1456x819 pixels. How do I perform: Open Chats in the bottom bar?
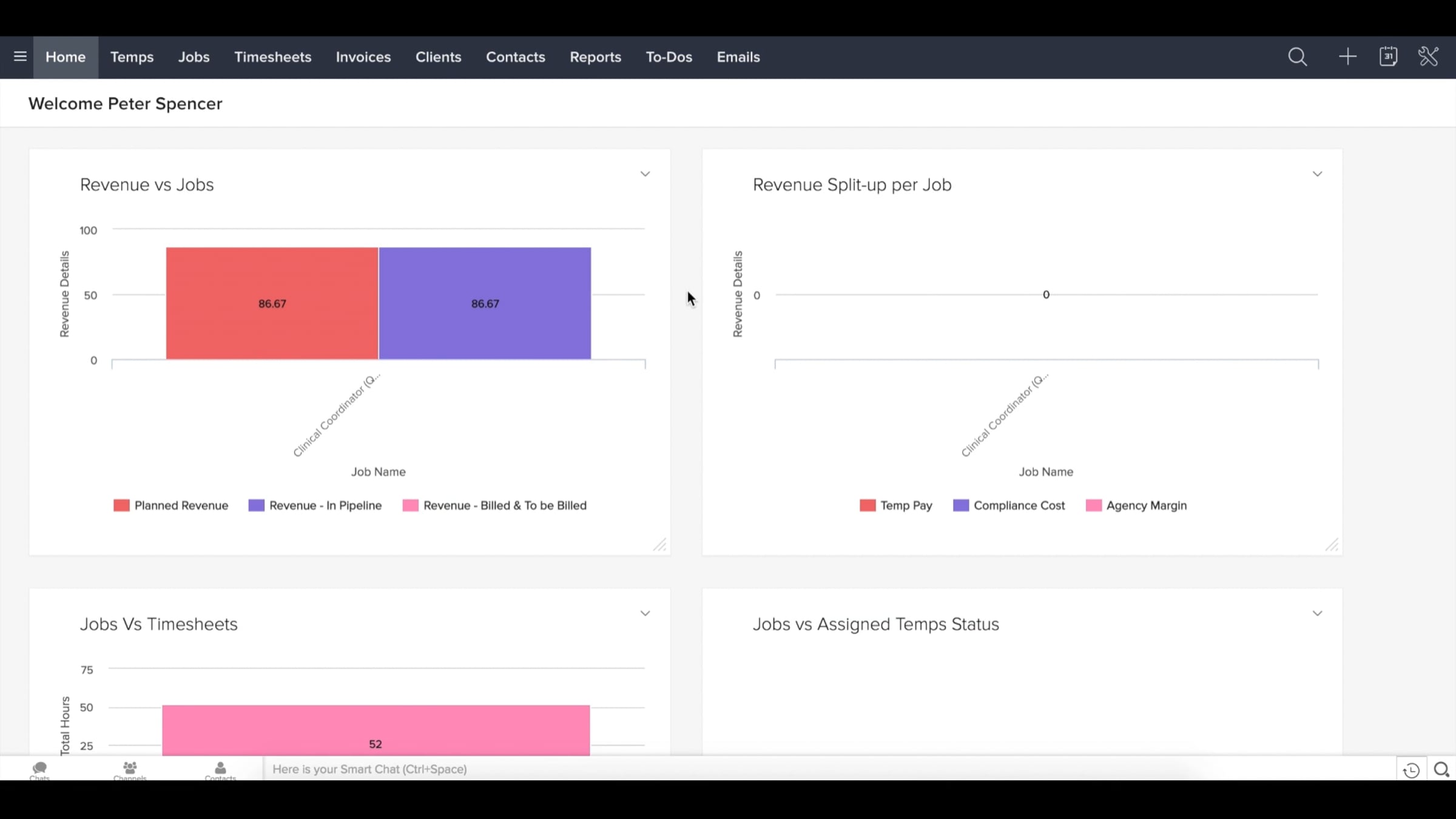tap(39, 770)
